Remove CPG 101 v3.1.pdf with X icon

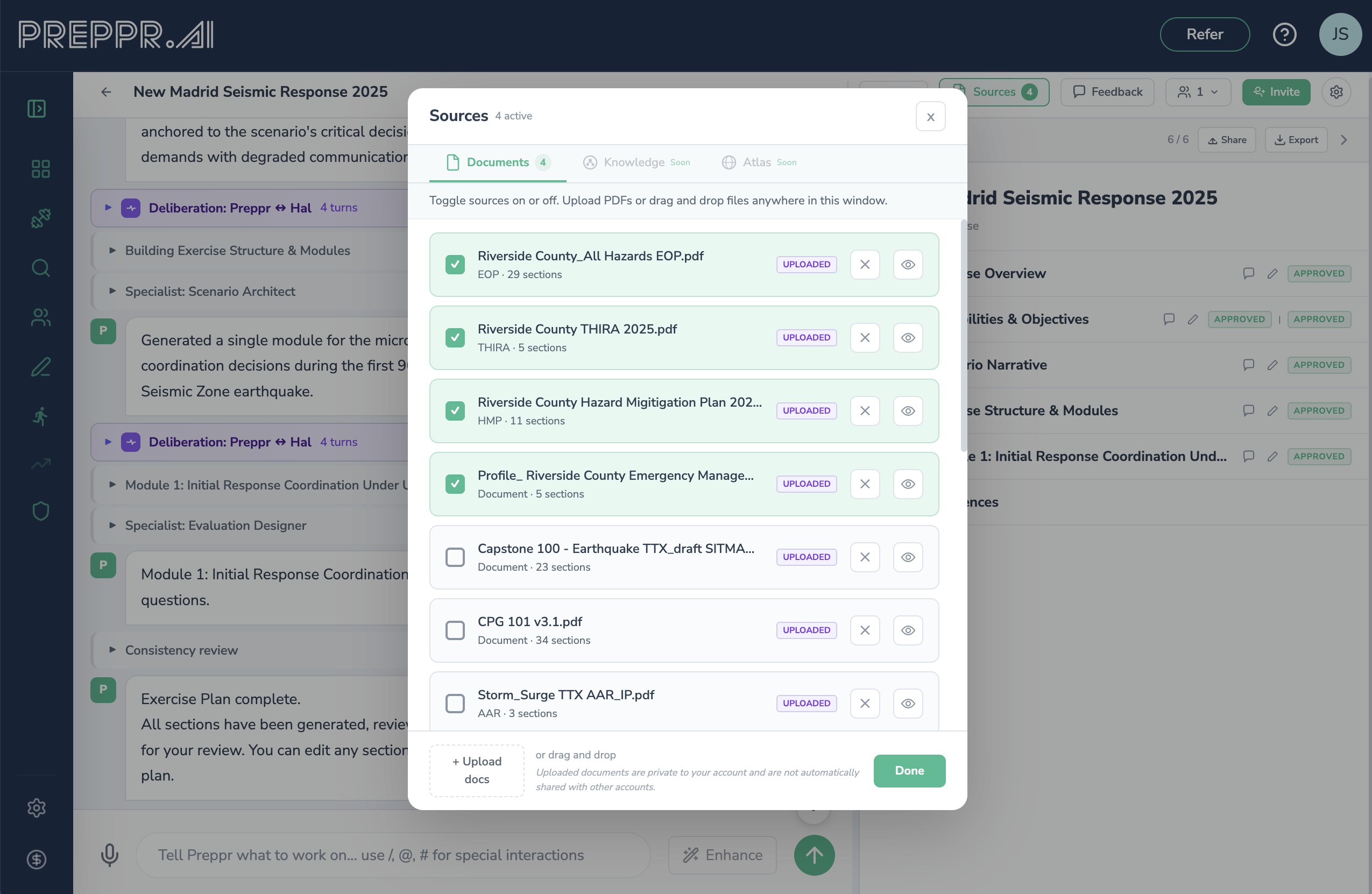[x=864, y=630]
